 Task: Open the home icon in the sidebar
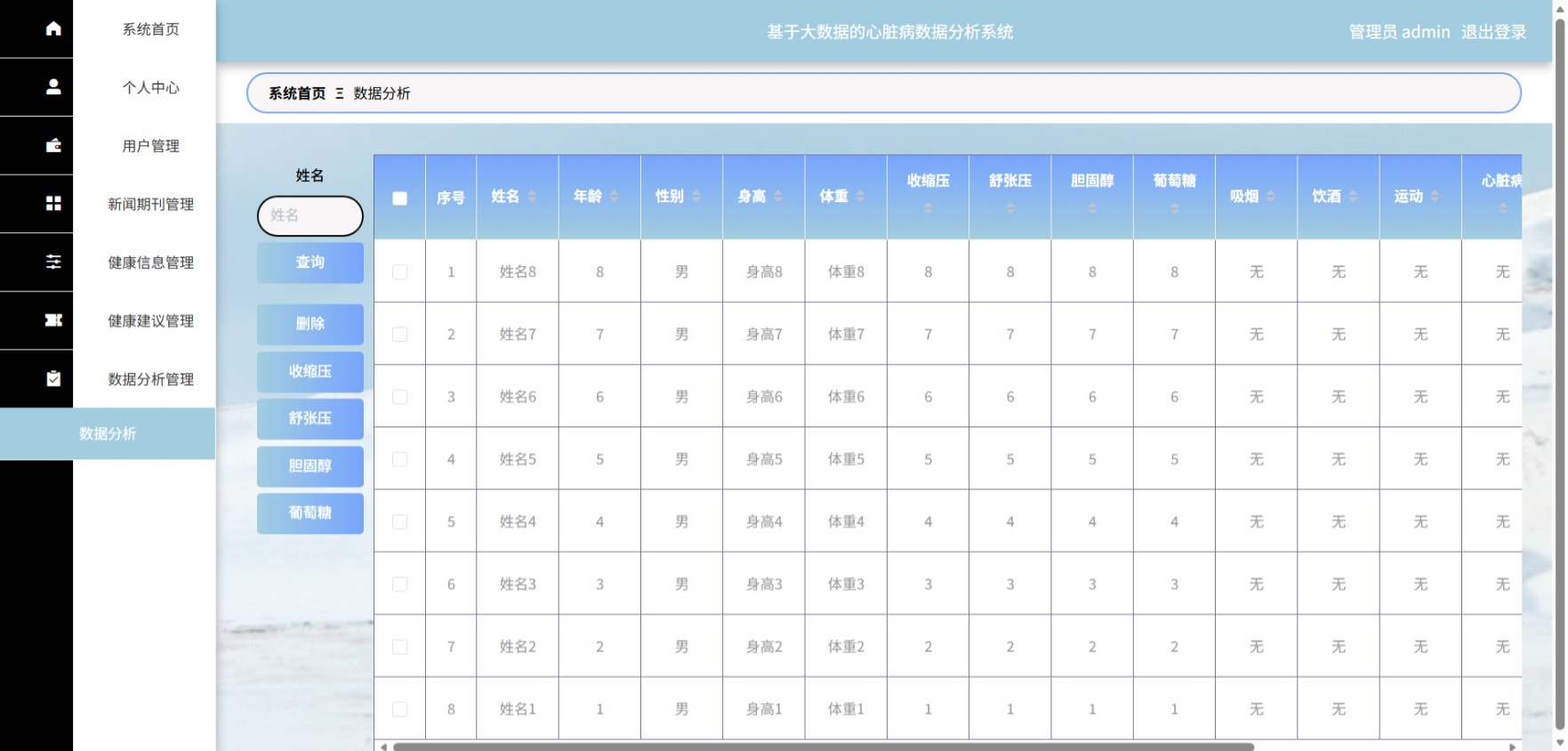pyautogui.click(x=53, y=28)
